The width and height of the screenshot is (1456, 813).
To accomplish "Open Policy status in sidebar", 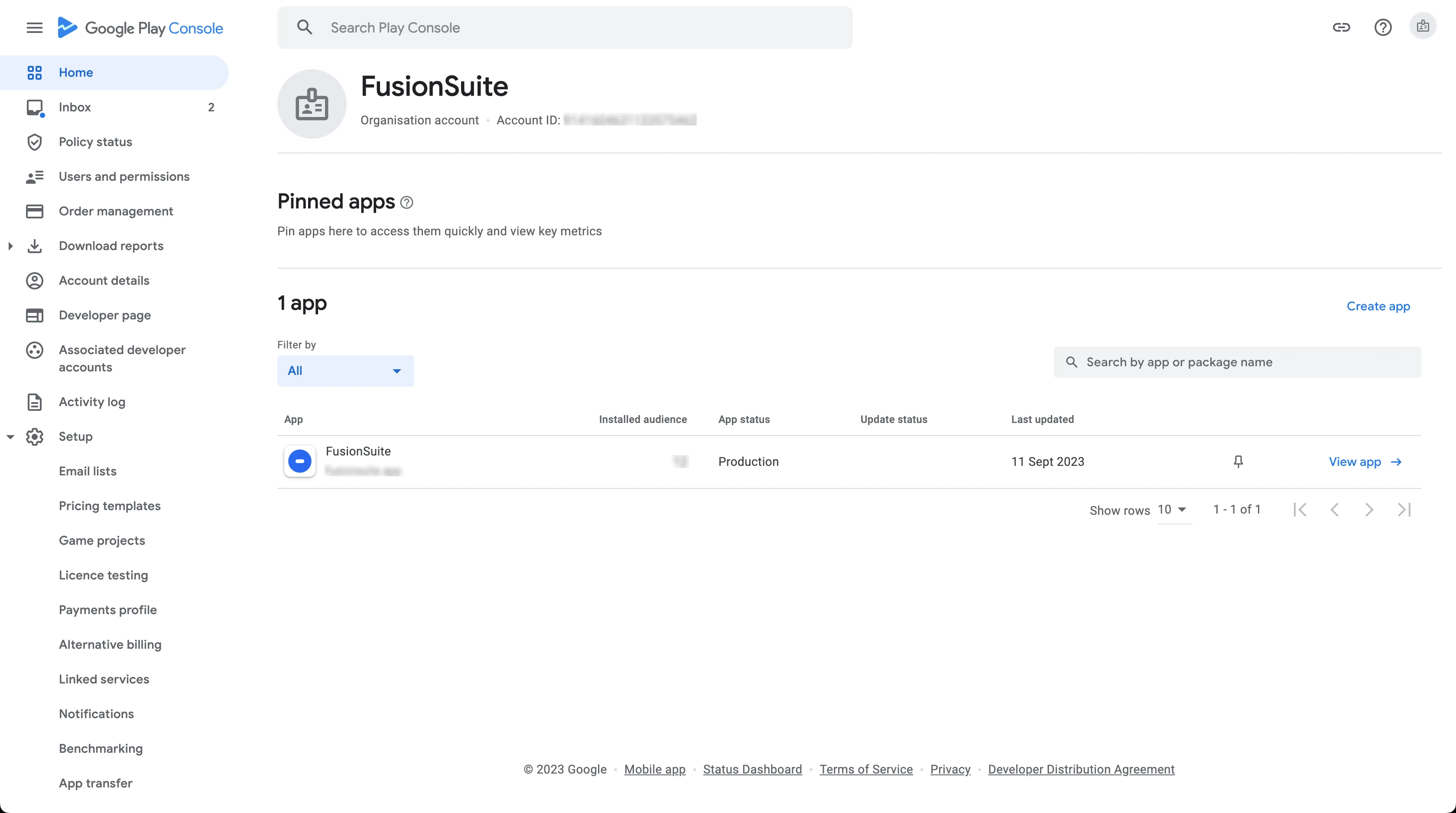I will 95,142.
